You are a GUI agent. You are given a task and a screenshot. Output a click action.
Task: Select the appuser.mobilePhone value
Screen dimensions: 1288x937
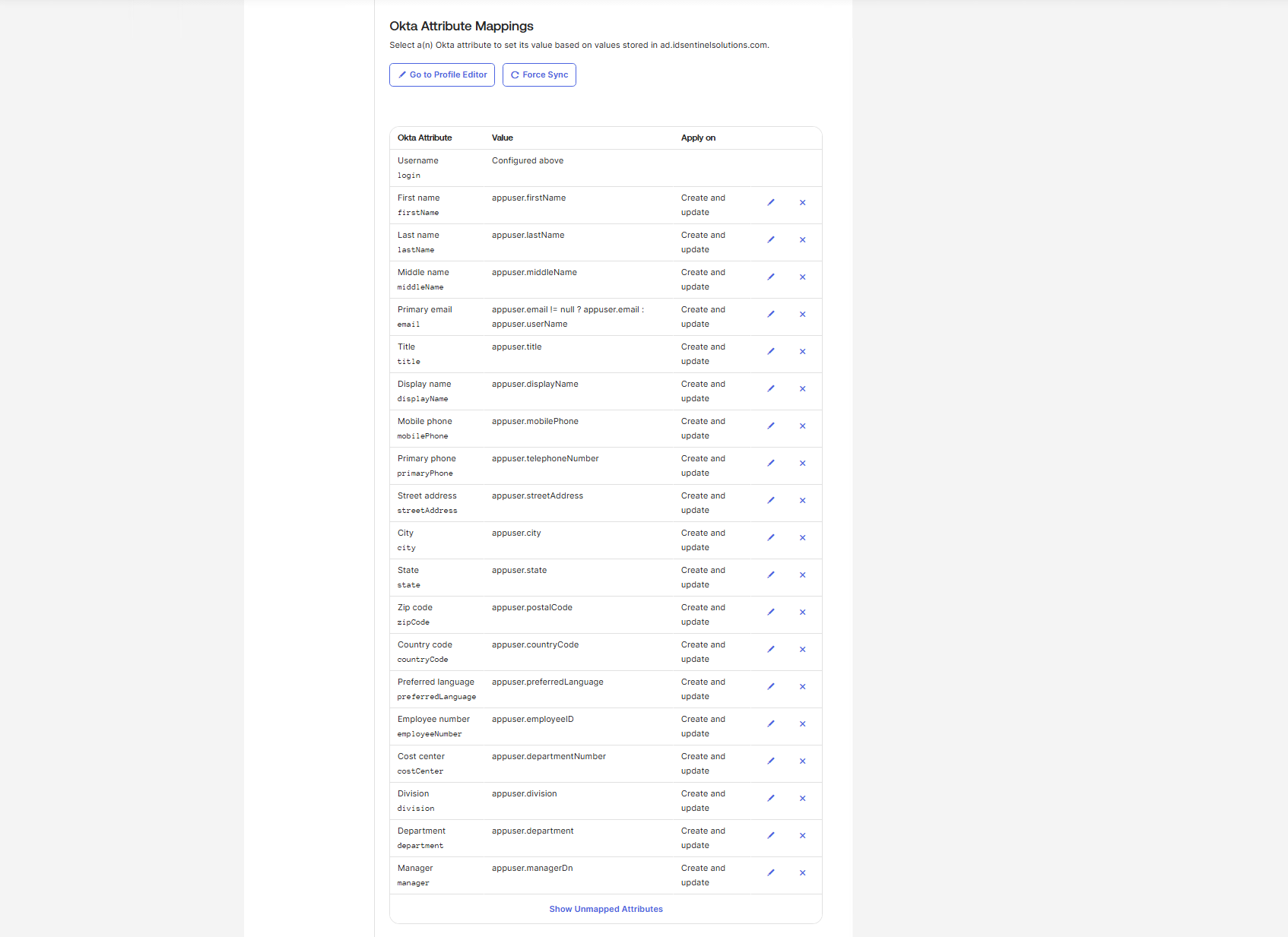535,421
